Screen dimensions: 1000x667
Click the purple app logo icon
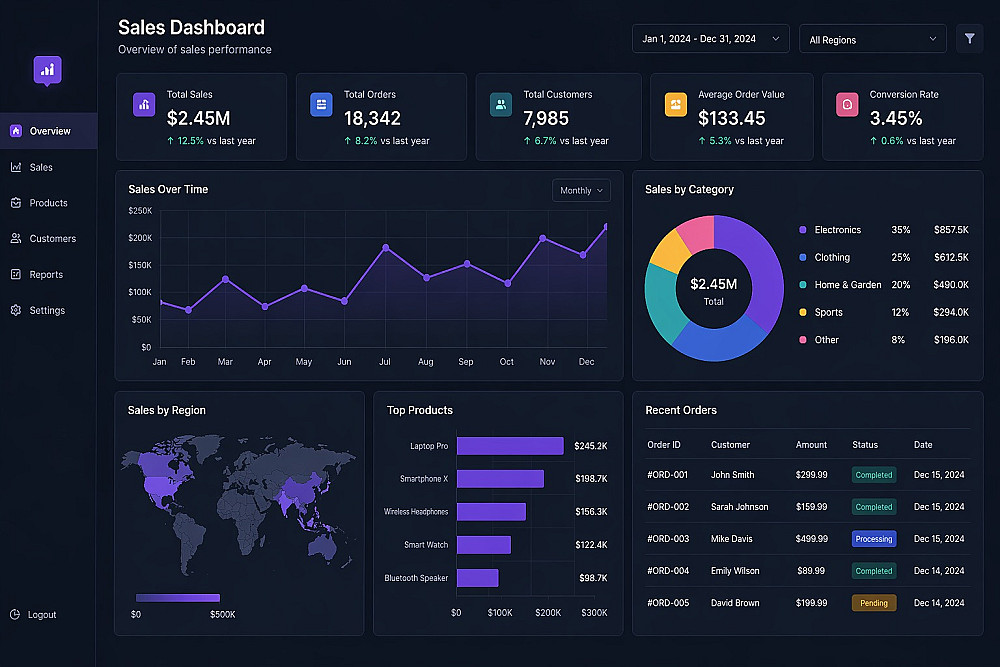coord(47,70)
